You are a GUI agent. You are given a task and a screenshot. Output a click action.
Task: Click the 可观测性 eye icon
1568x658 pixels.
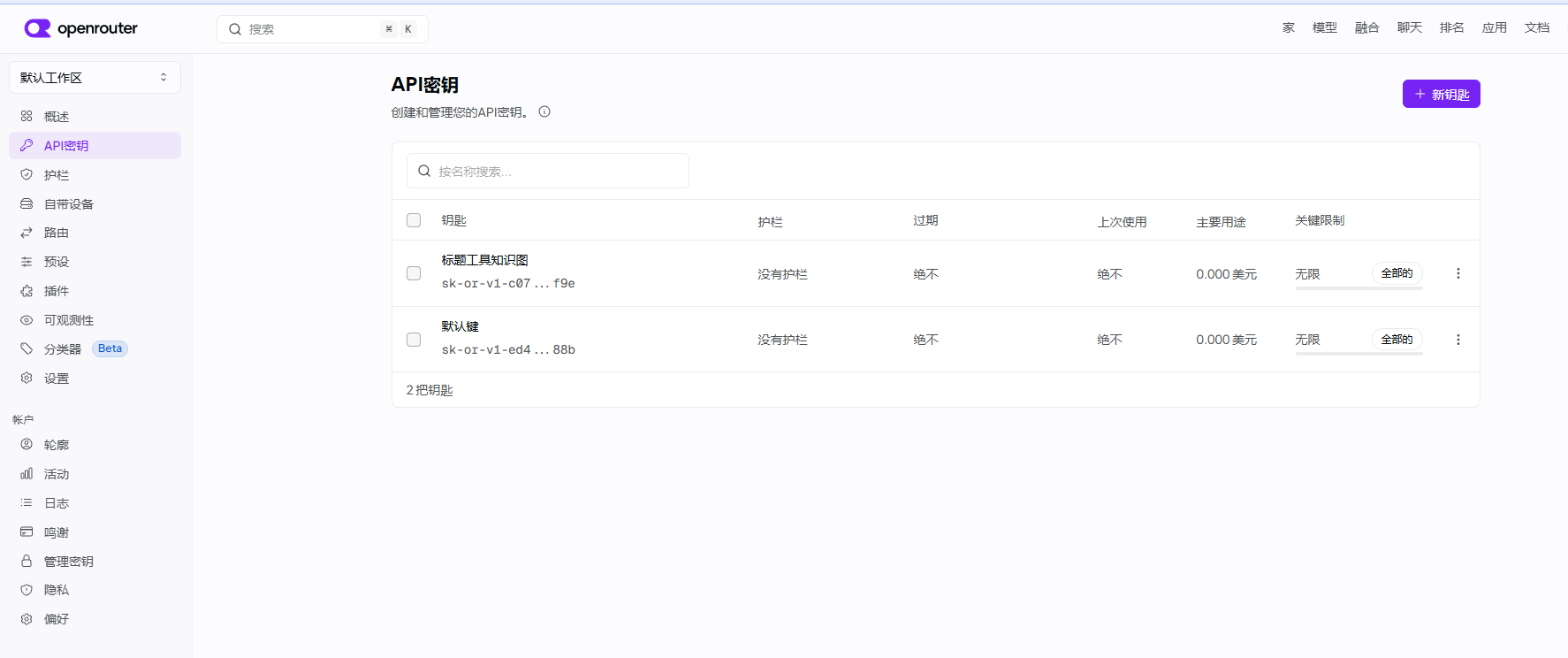tap(27, 320)
